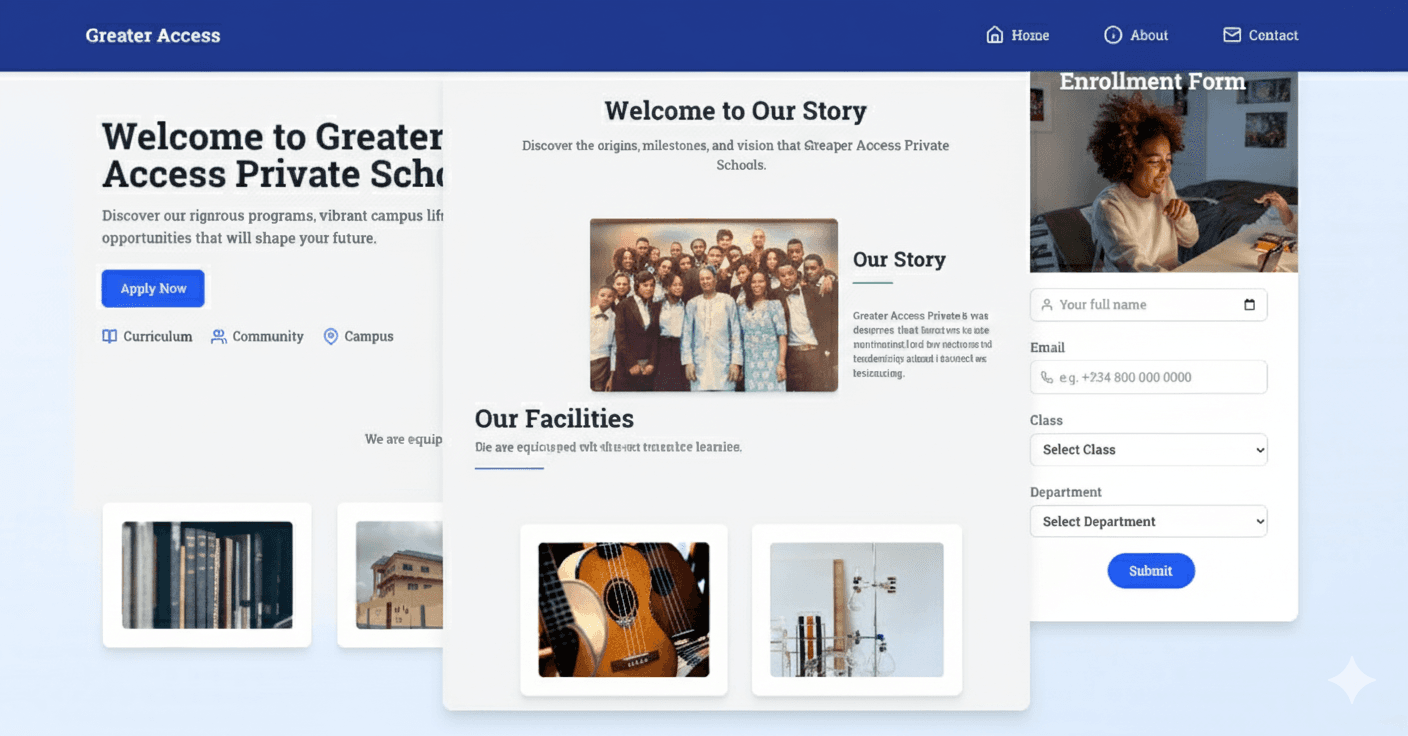1408x736 pixels.
Task: Click the Our Facilities heading
Action: [554, 418]
